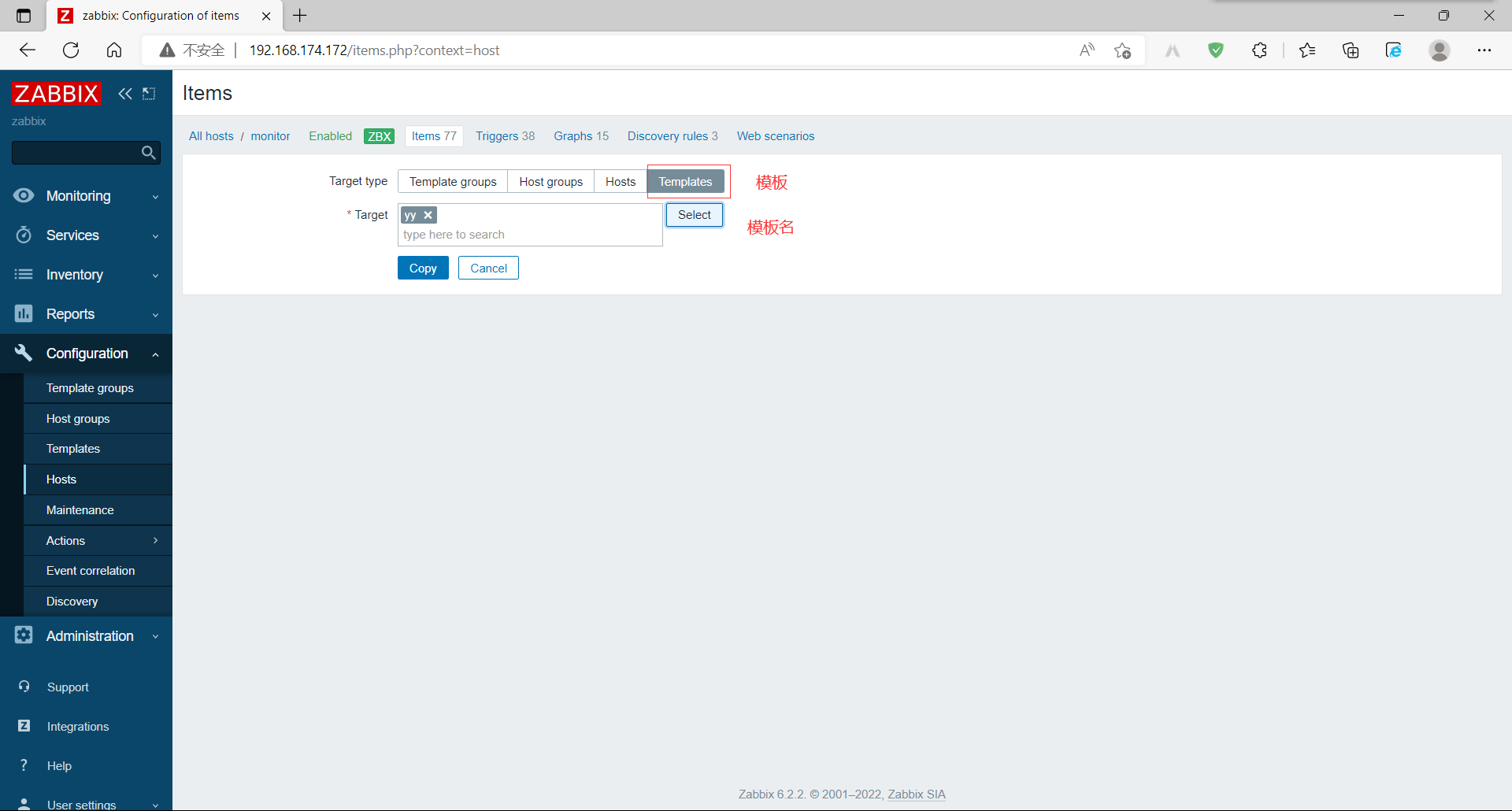Image resolution: width=1512 pixels, height=811 pixels.
Task: Click the Cancel button
Action: (488, 268)
